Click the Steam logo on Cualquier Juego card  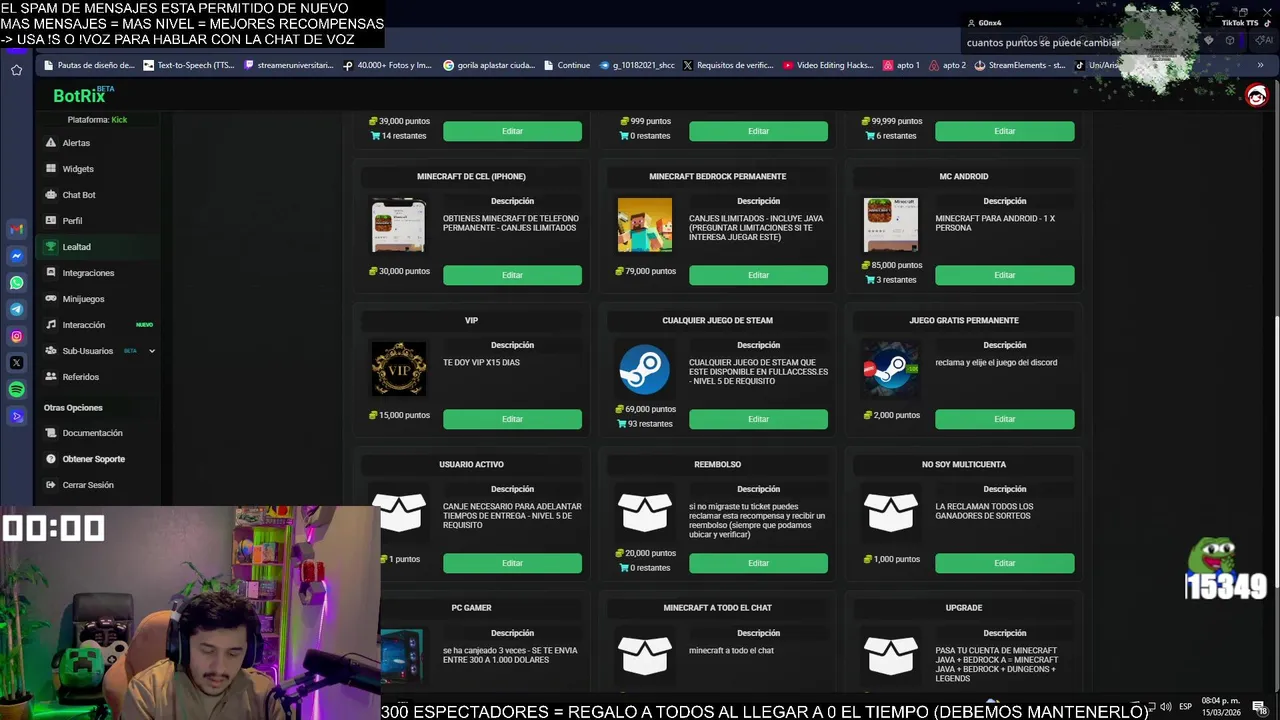tap(645, 369)
